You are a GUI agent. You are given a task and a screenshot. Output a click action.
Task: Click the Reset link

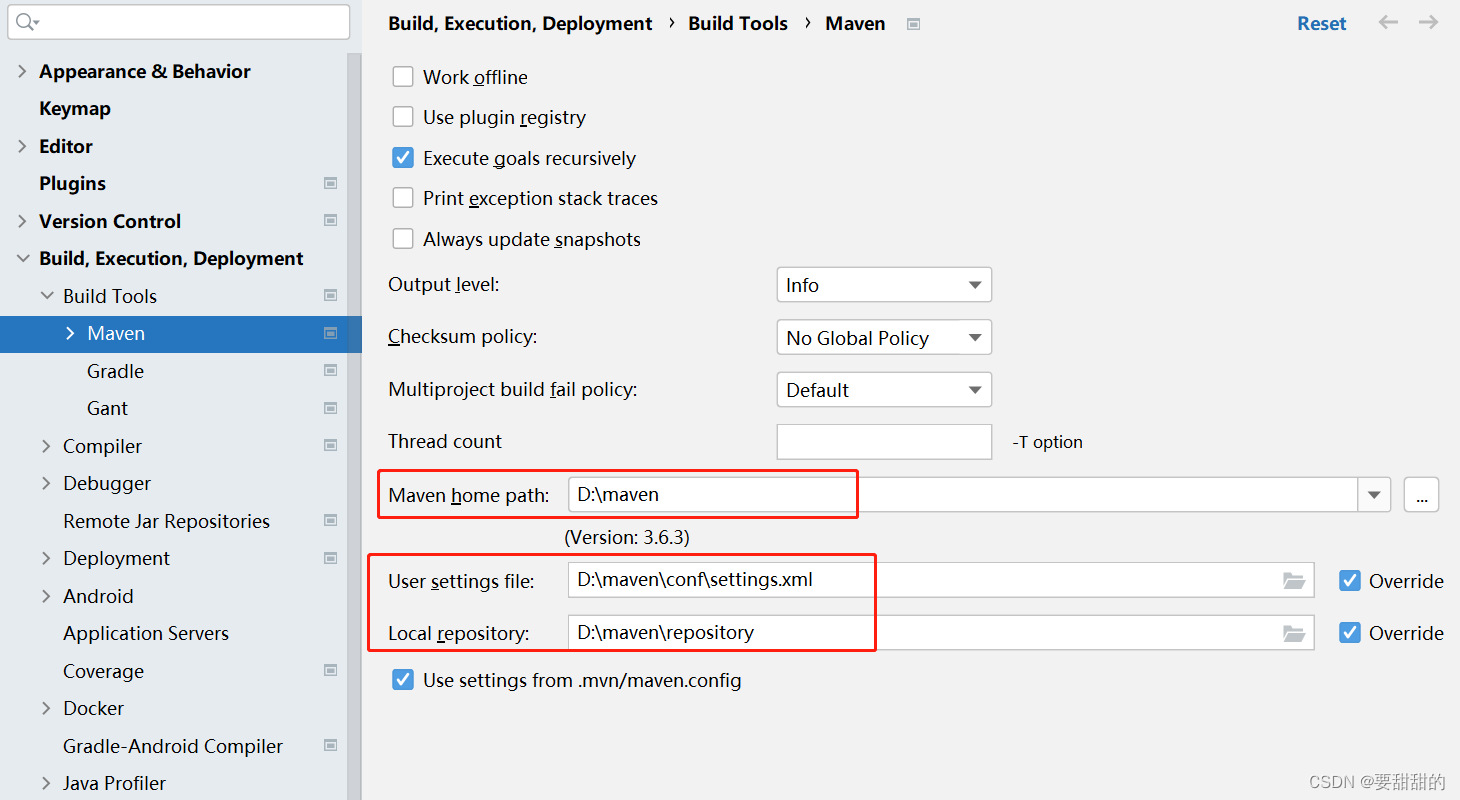(1321, 22)
